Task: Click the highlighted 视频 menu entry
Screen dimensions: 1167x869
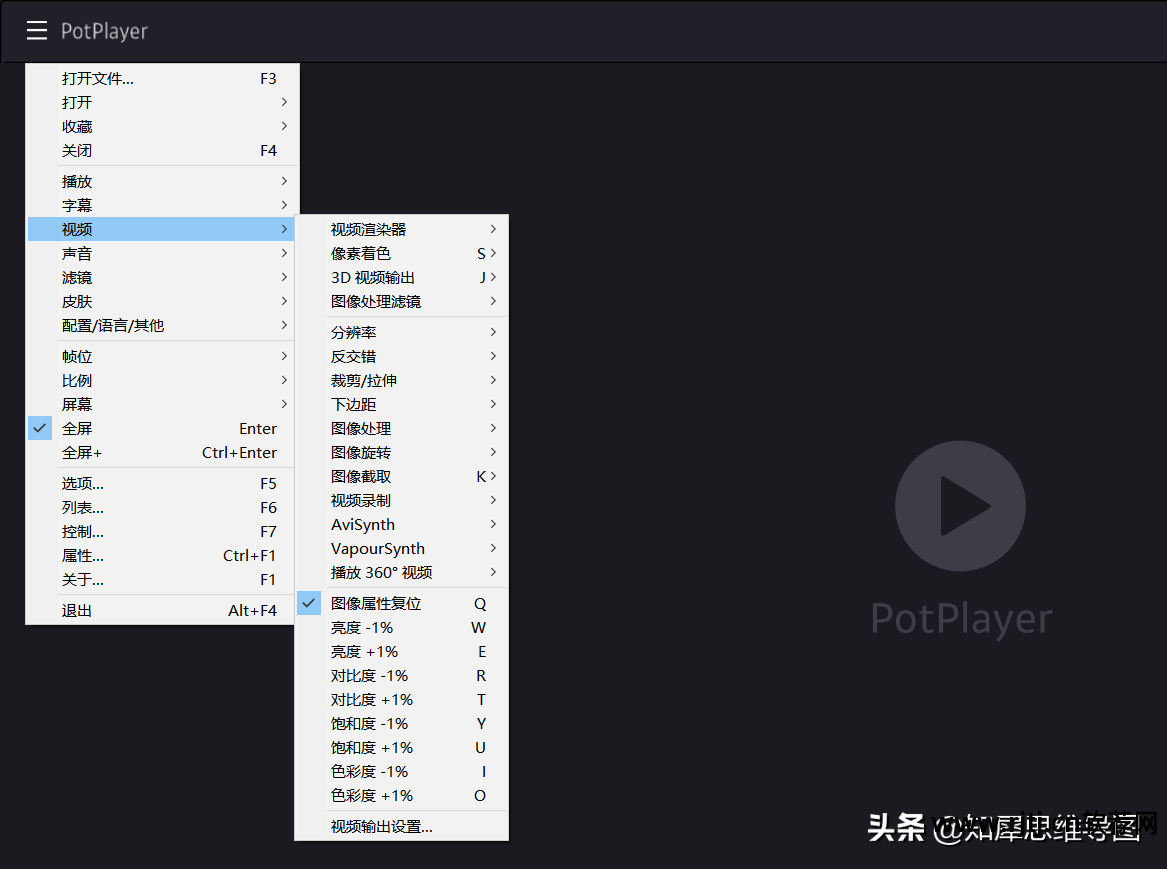Action: tap(162, 229)
